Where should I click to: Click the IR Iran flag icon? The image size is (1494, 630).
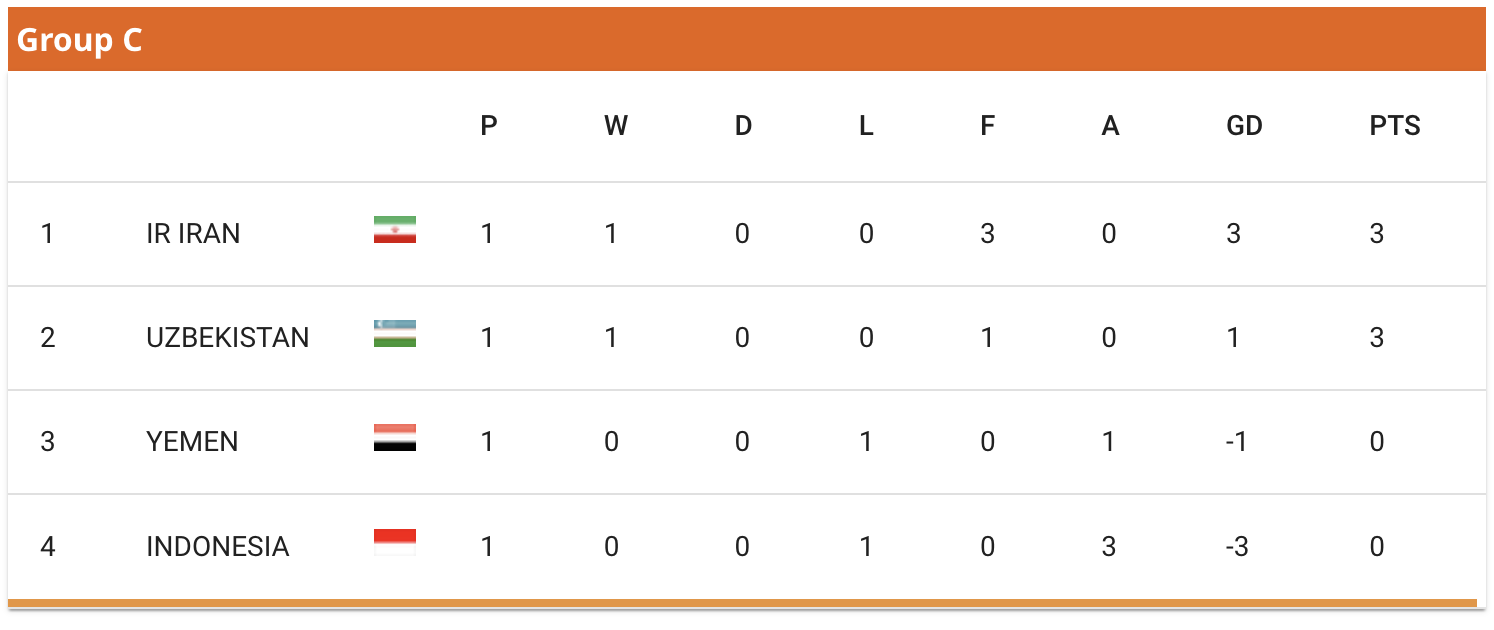[x=395, y=230]
